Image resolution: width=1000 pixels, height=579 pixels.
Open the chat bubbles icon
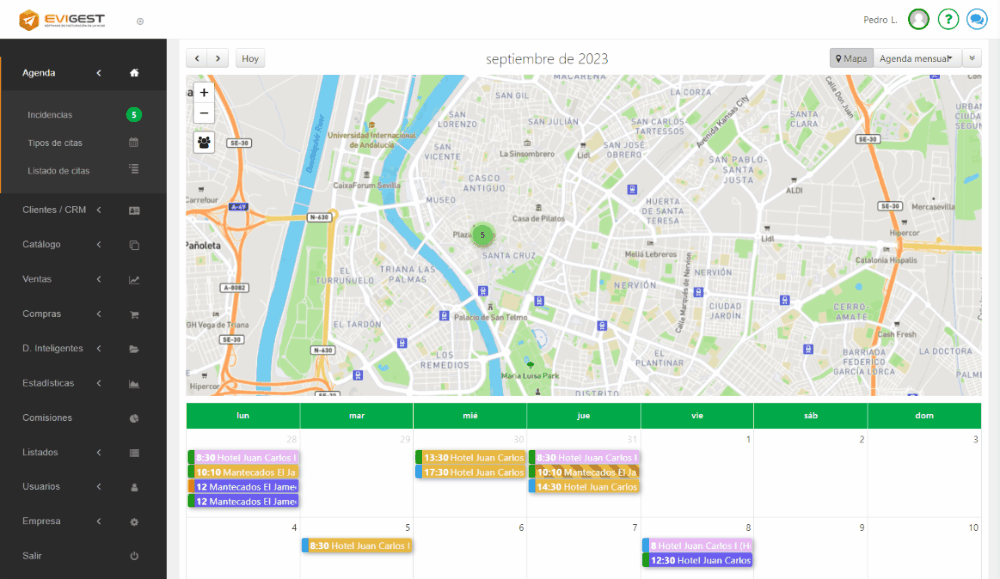[x=976, y=19]
